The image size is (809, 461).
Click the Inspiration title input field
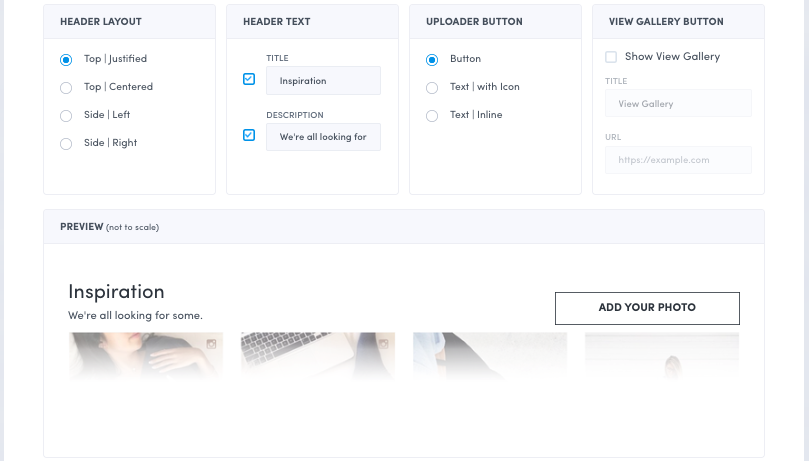323,81
